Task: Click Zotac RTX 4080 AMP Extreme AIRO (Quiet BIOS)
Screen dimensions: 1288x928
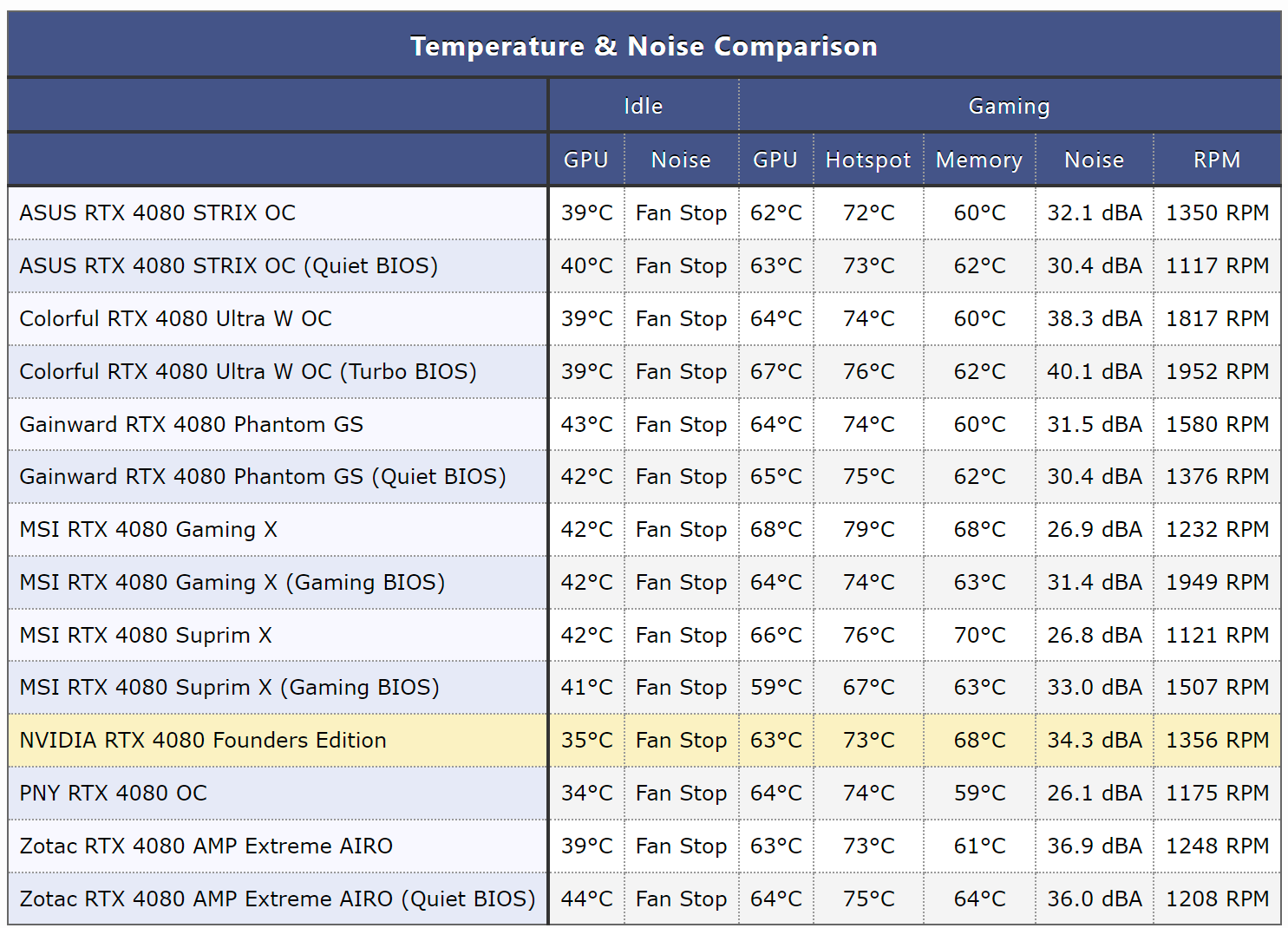Action: [278, 899]
